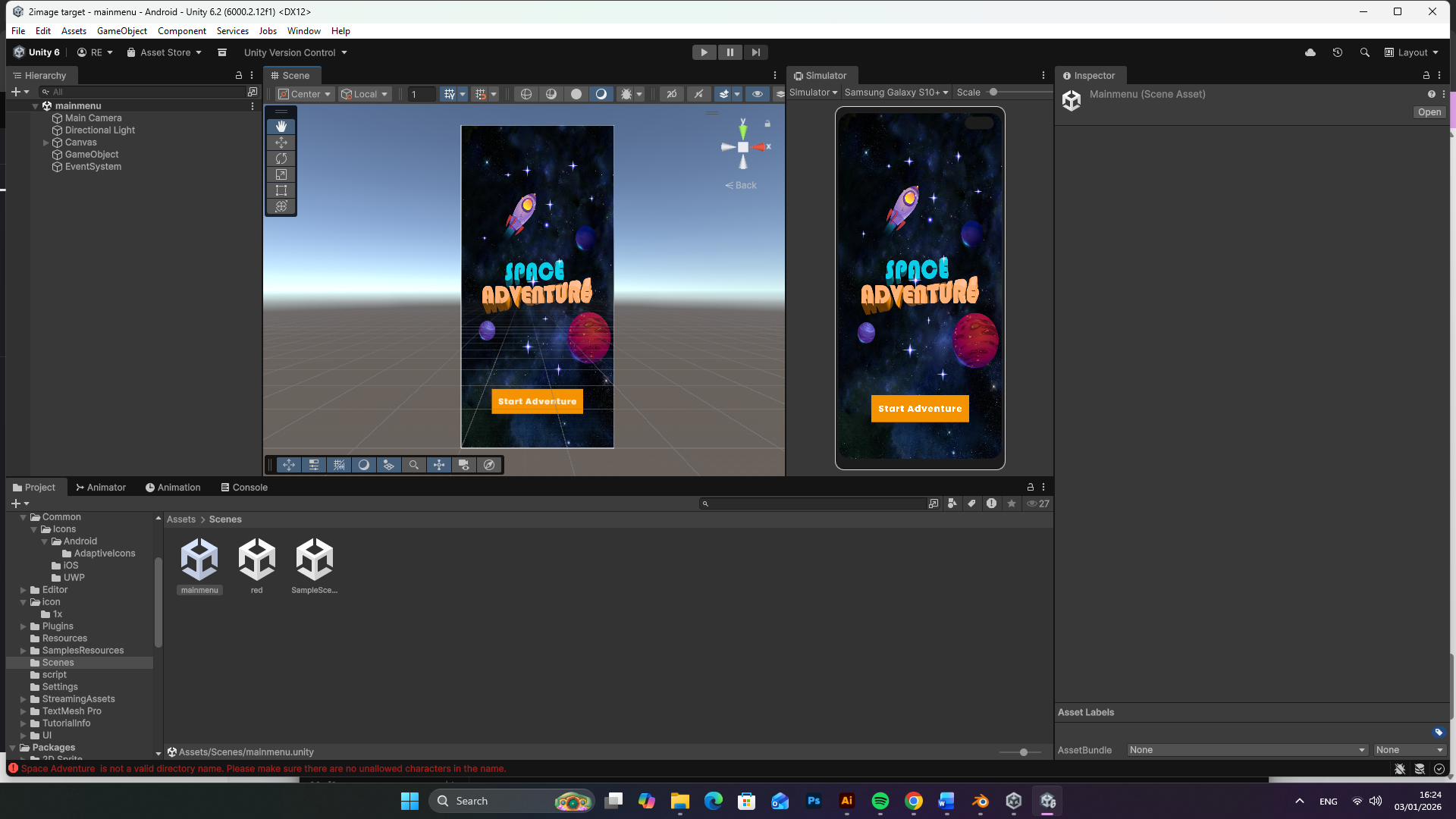
Task: Select the Scale tool in Scene toolbar
Action: click(x=281, y=174)
